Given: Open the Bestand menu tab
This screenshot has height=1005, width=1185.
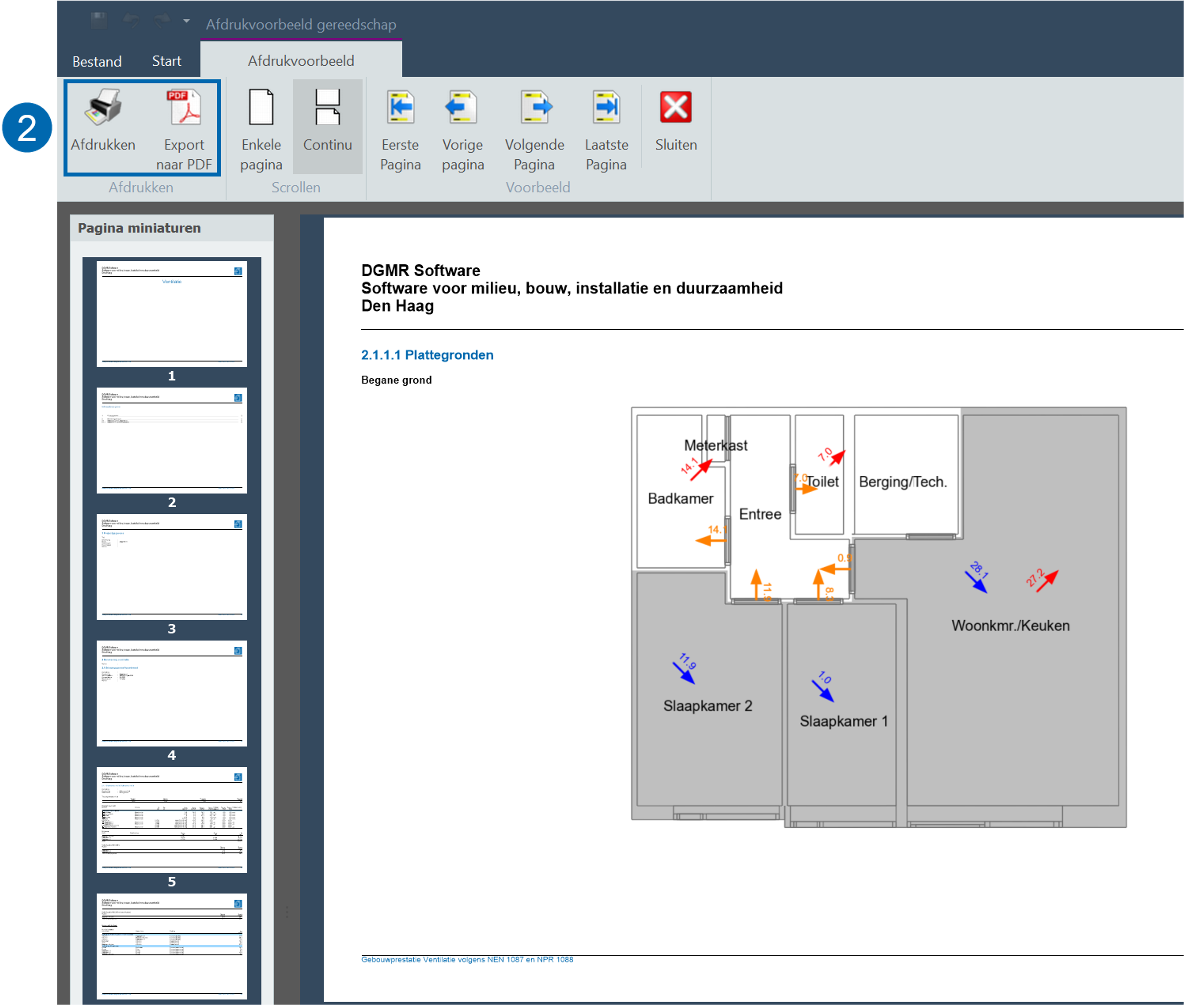Looking at the screenshot, I should tap(97, 61).
